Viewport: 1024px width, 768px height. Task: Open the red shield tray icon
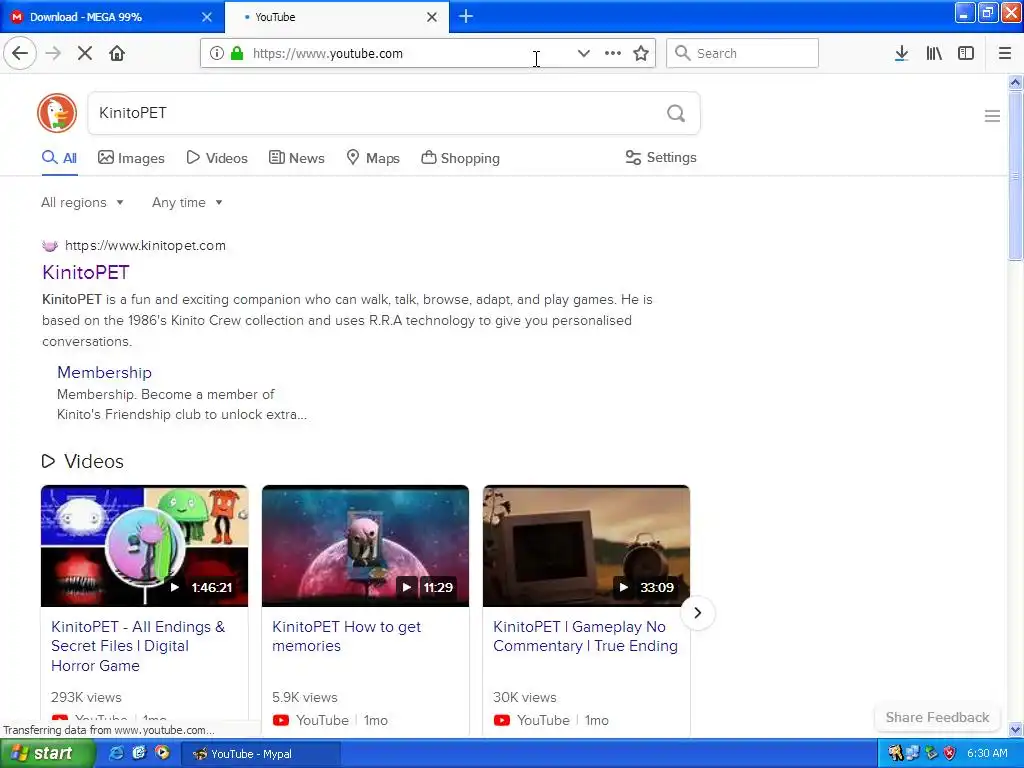pyautogui.click(x=950, y=753)
